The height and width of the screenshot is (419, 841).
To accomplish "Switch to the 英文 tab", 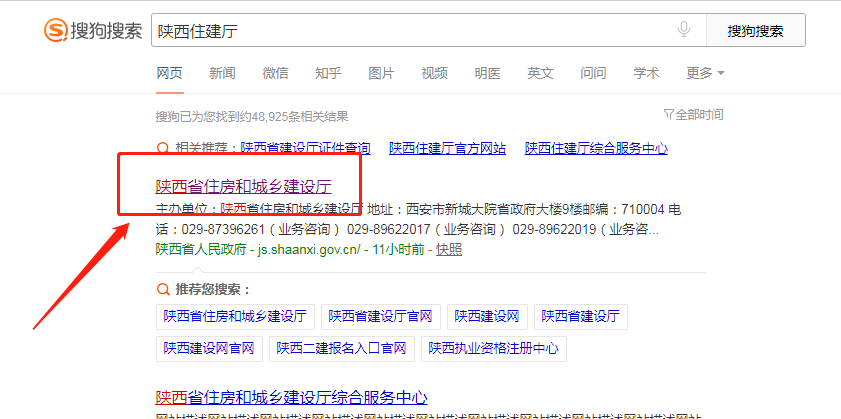I will 540,73.
